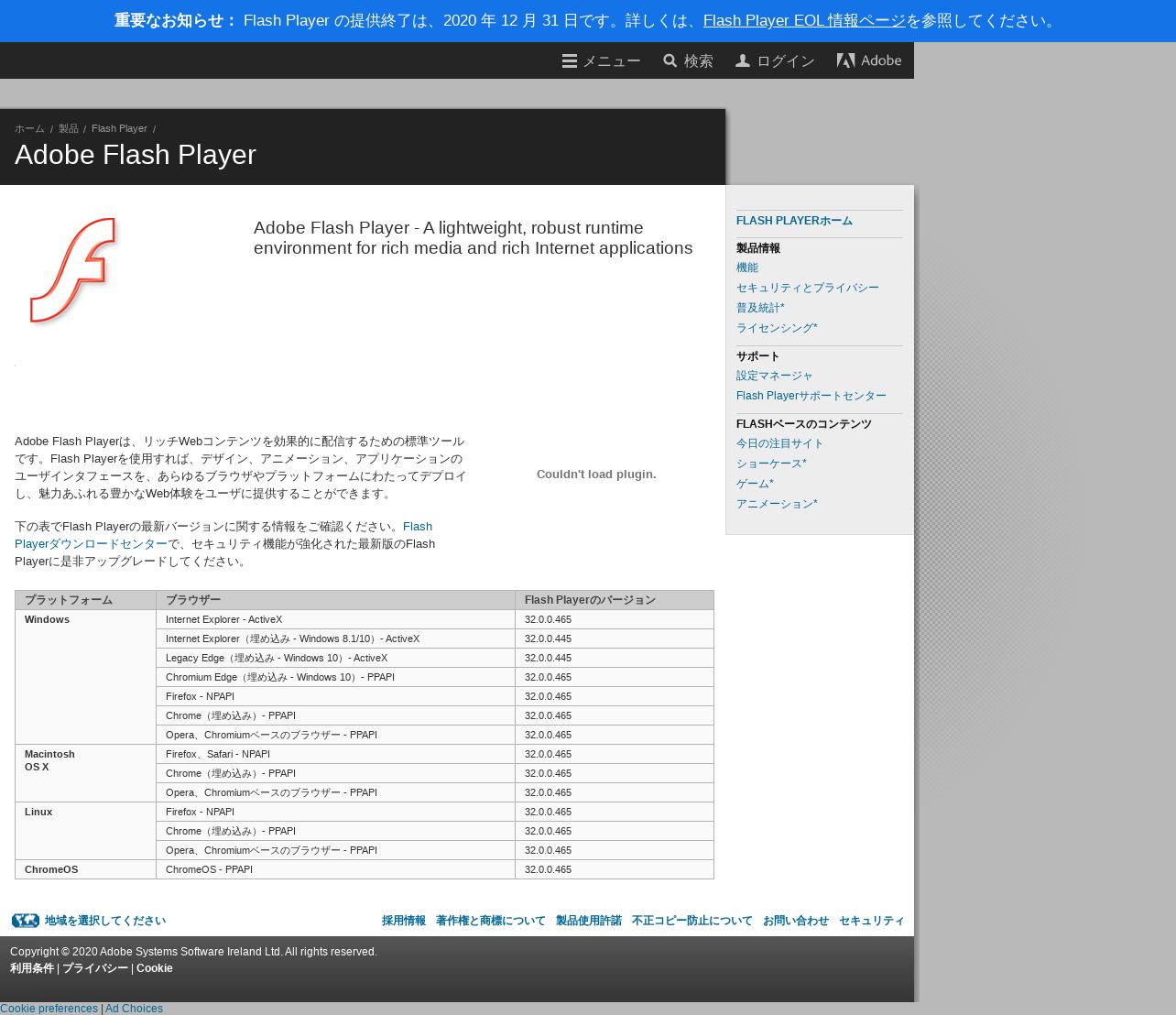Open 設定マネージャ sidebar link
The height and width of the screenshot is (1015, 1176).
click(775, 376)
